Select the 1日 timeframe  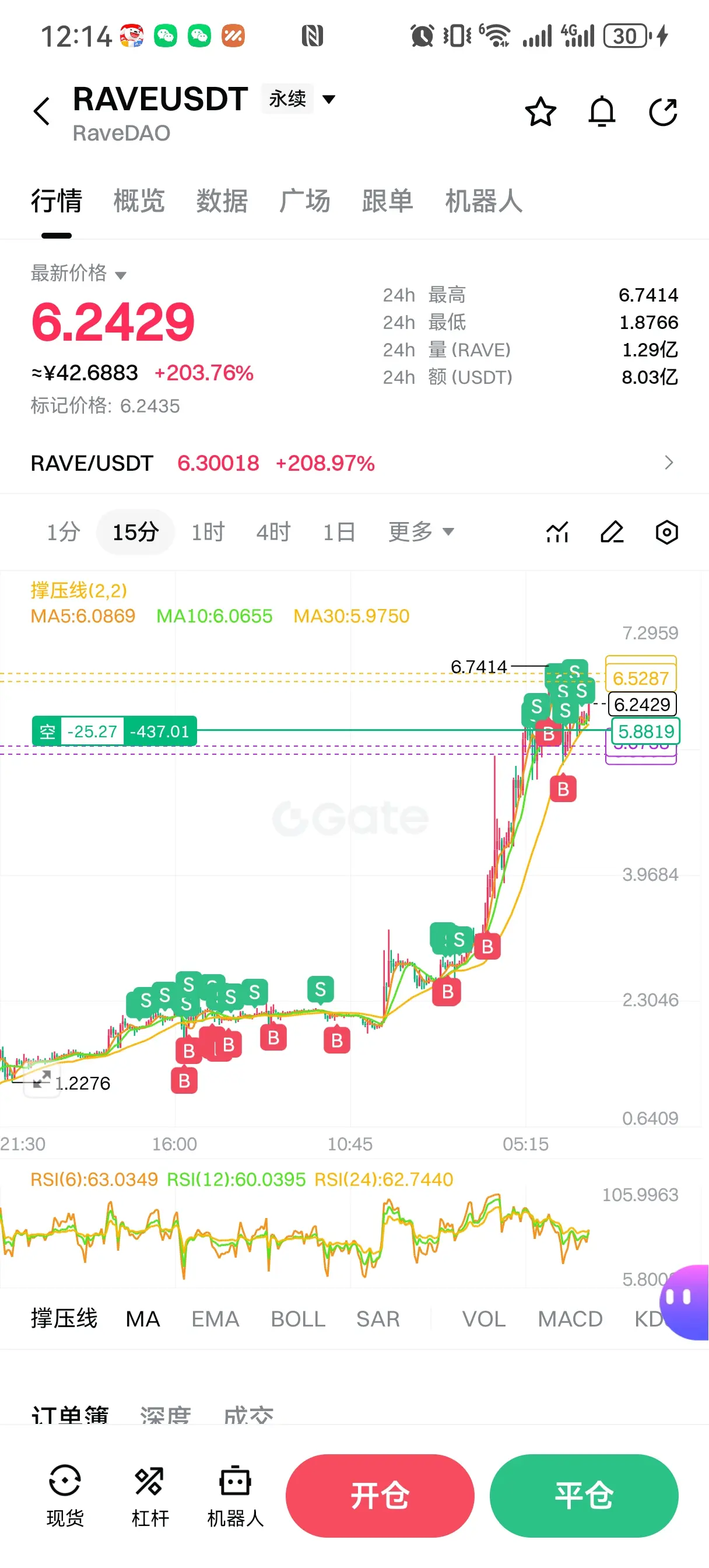click(x=339, y=532)
